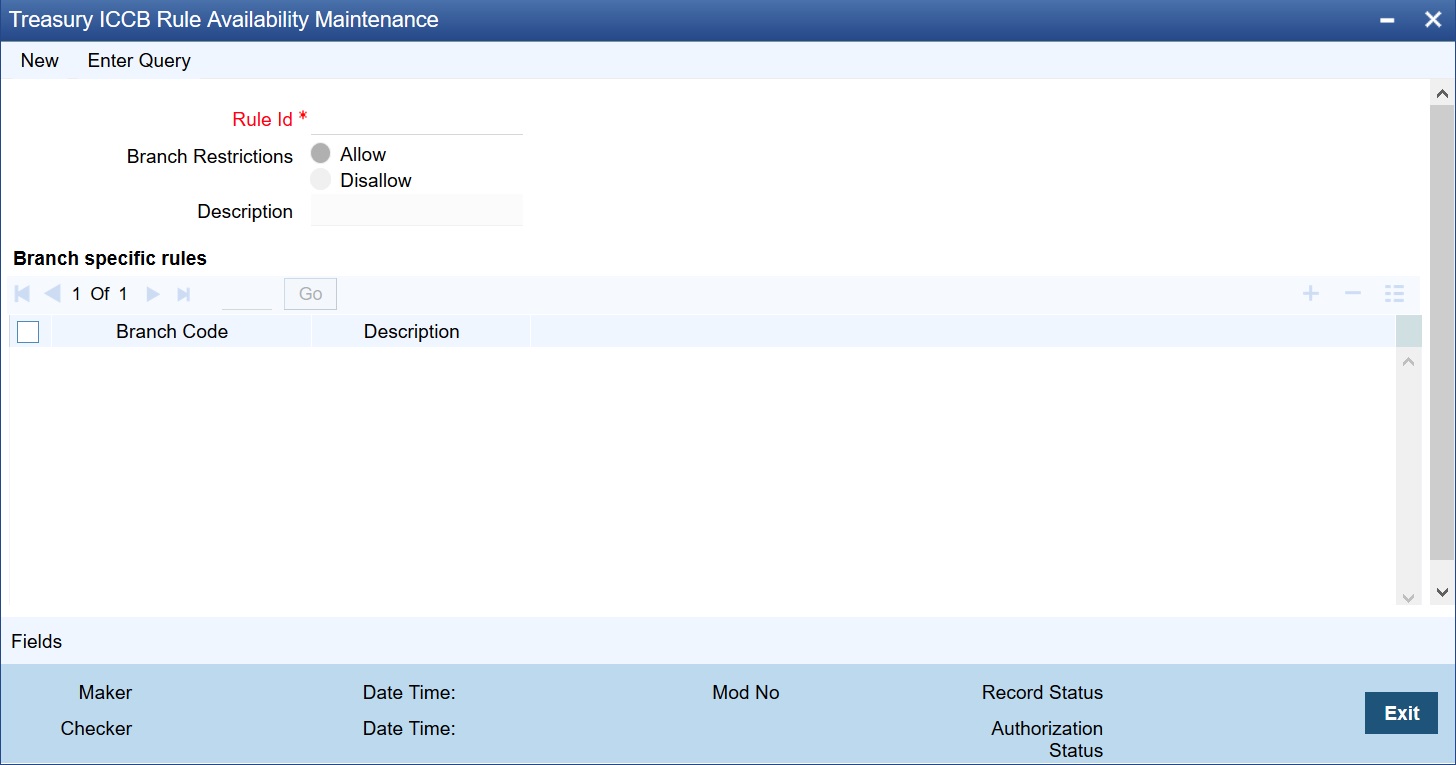Click the window title text
Viewport: 1456px width, 765px height.
(x=224, y=20)
